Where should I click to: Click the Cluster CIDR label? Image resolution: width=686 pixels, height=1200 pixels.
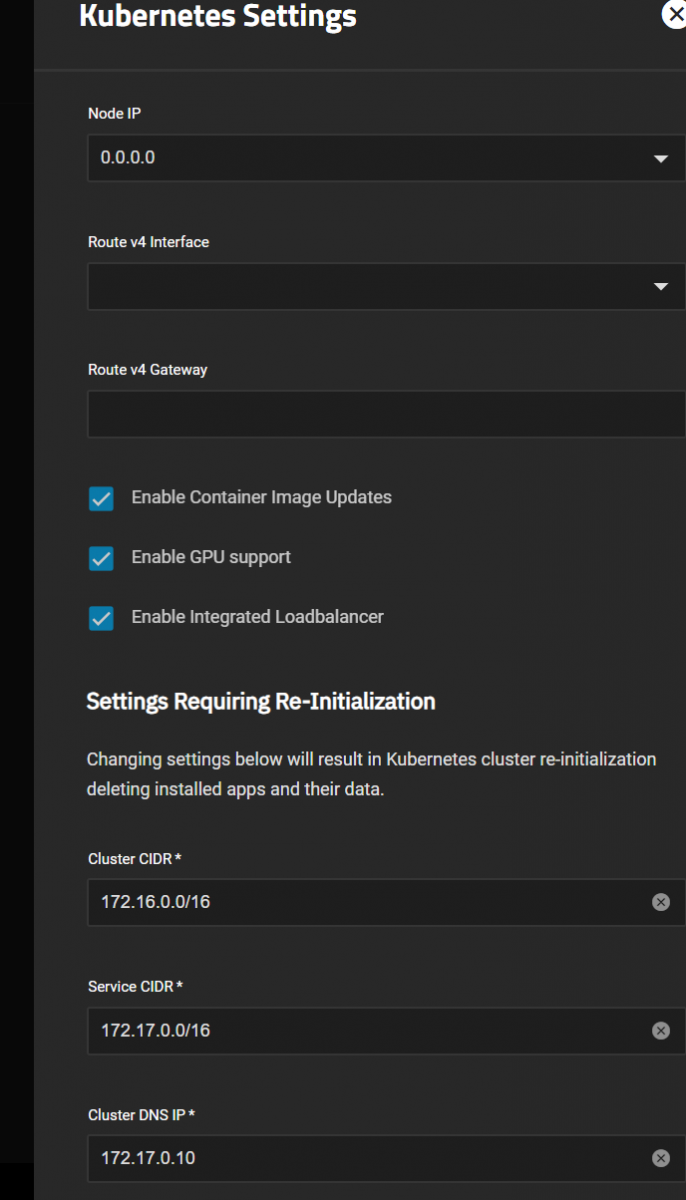tap(134, 859)
